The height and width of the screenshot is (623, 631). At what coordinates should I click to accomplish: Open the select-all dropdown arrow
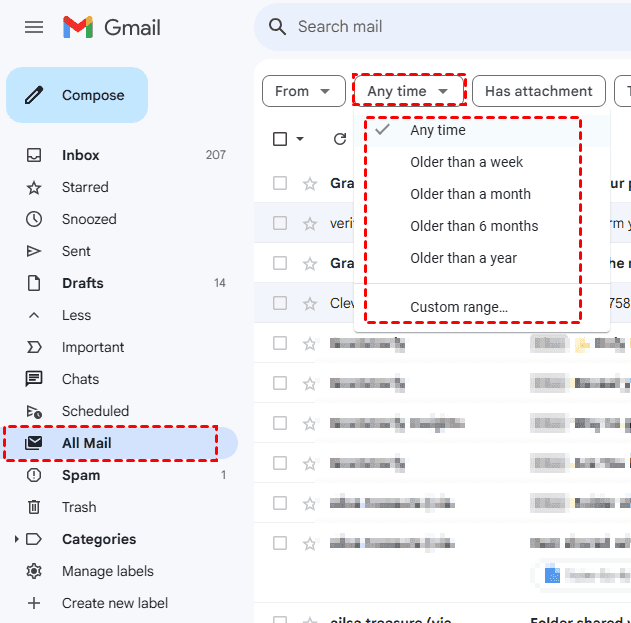[x=300, y=139]
